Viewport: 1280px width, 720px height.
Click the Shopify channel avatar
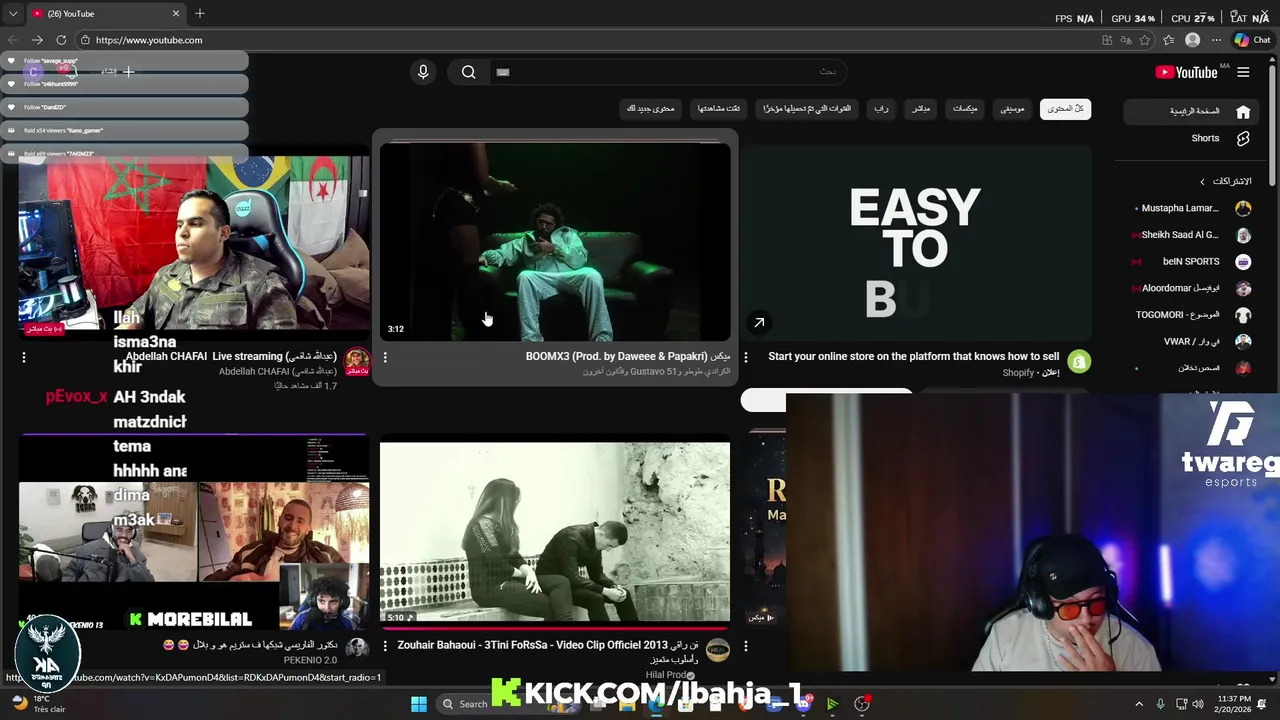point(1079,361)
